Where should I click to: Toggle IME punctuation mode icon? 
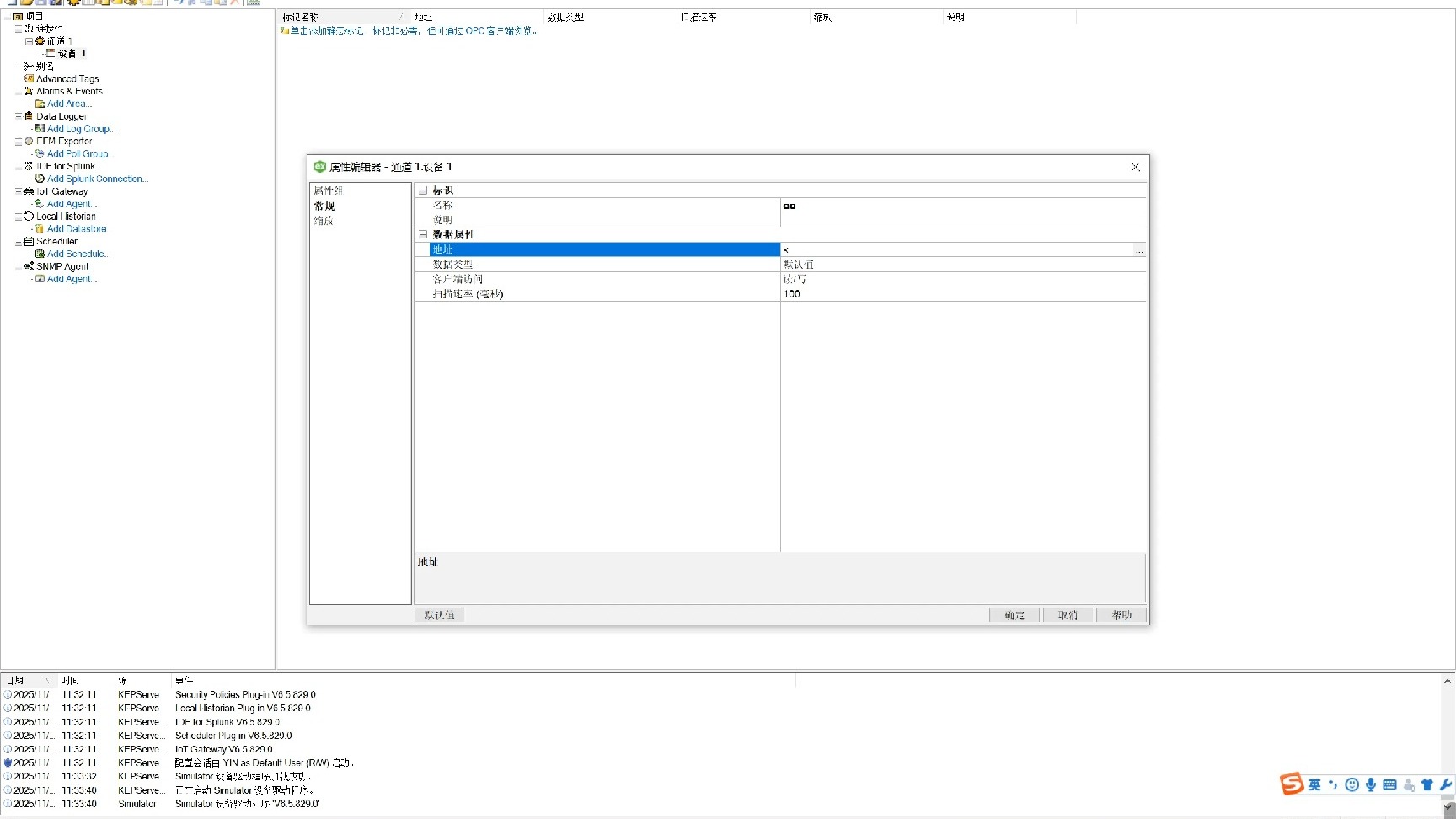pyautogui.click(x=1333, y=784)
